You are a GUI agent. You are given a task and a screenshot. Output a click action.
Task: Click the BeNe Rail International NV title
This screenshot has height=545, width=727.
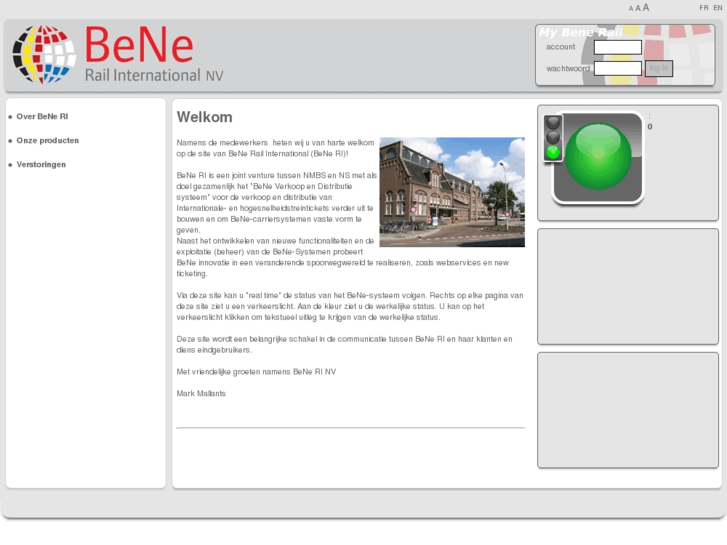[154, 54]
